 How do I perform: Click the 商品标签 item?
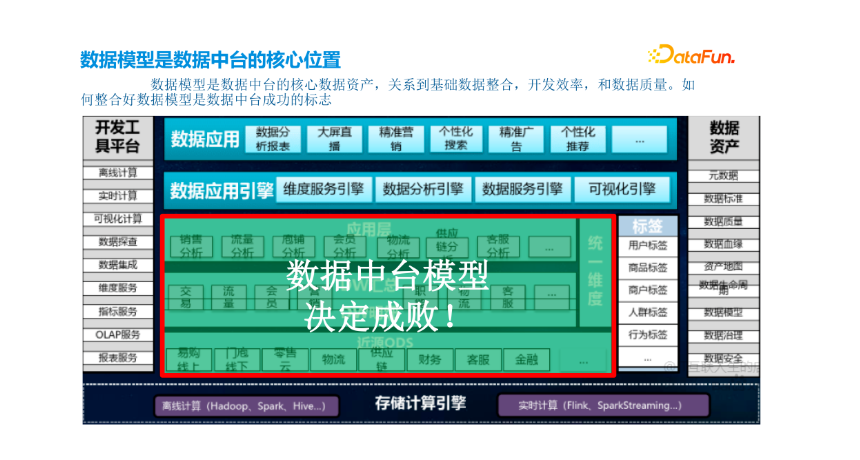click(648, 268)
